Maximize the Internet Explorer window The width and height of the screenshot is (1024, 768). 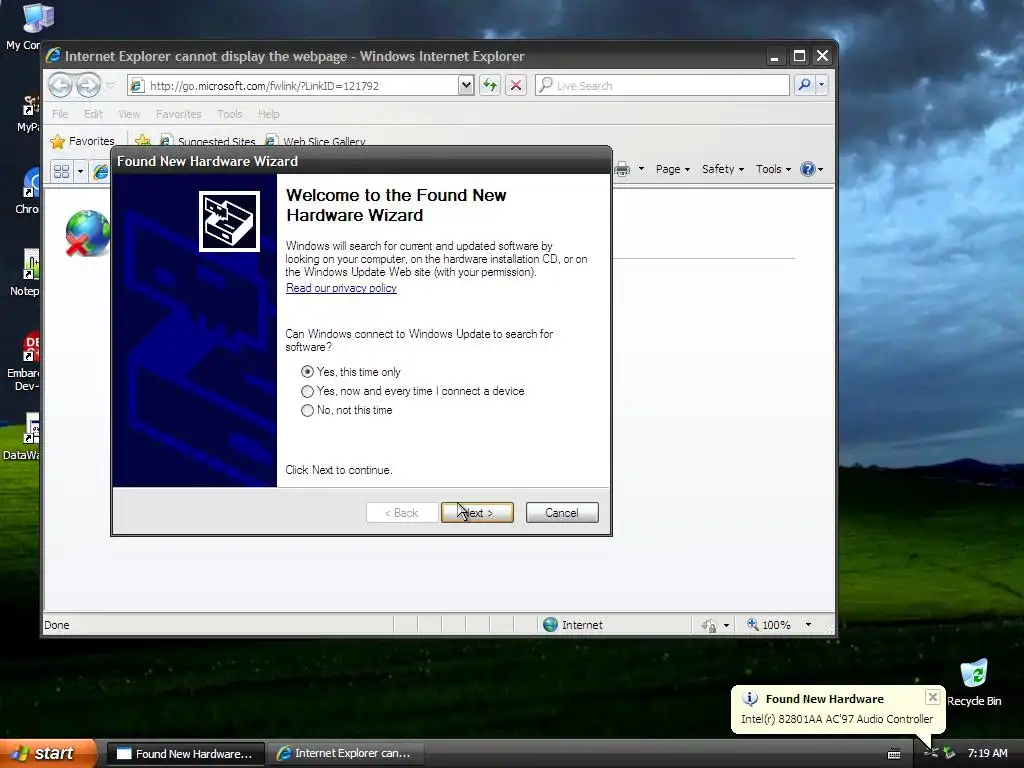[799, 56]
